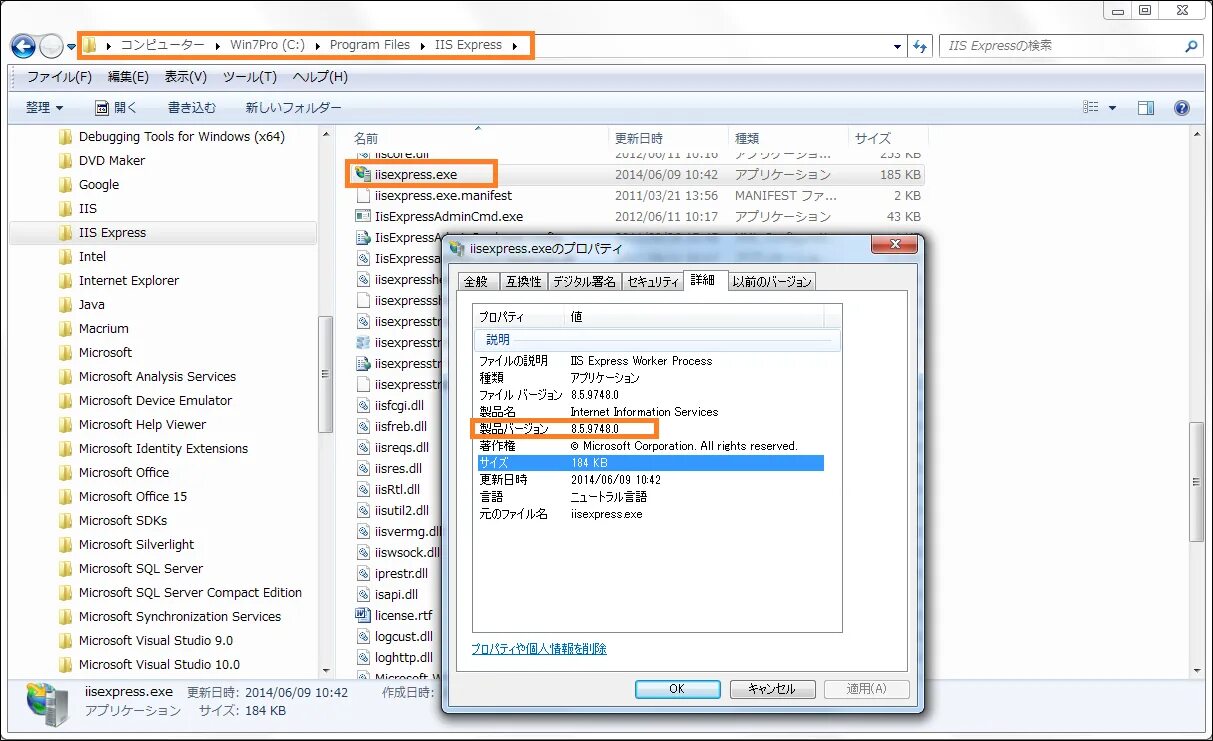Switch to デジタル署名 tab
Image resolution: width=1213 pixels, height=741 pixels.
(x=584, y=282)
